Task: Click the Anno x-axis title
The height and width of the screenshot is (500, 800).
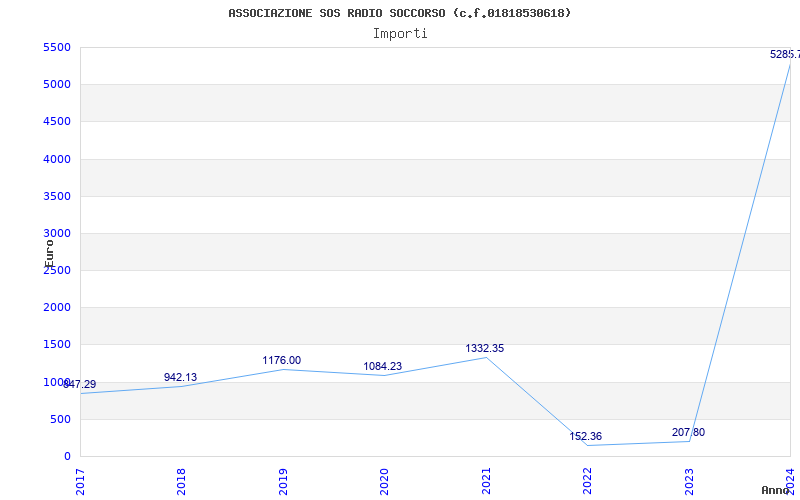Action: point(776,490)
